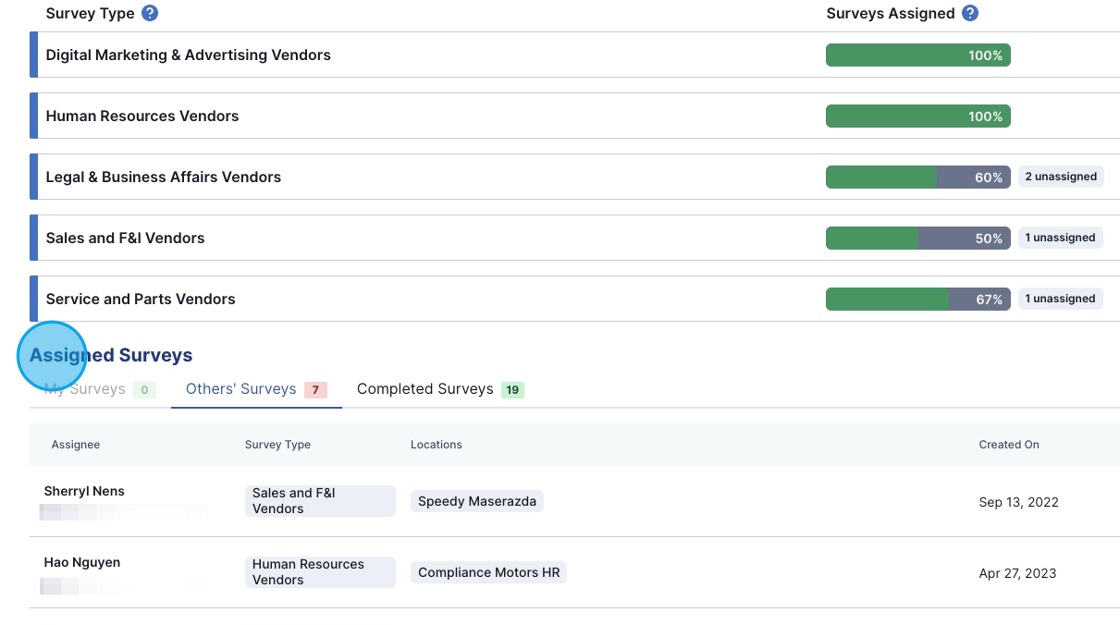Image resolution: width=1120 pixels, height=625 pixels.
Task: Click the Compliance Motors HR location tag
Action: pos(488,573)
